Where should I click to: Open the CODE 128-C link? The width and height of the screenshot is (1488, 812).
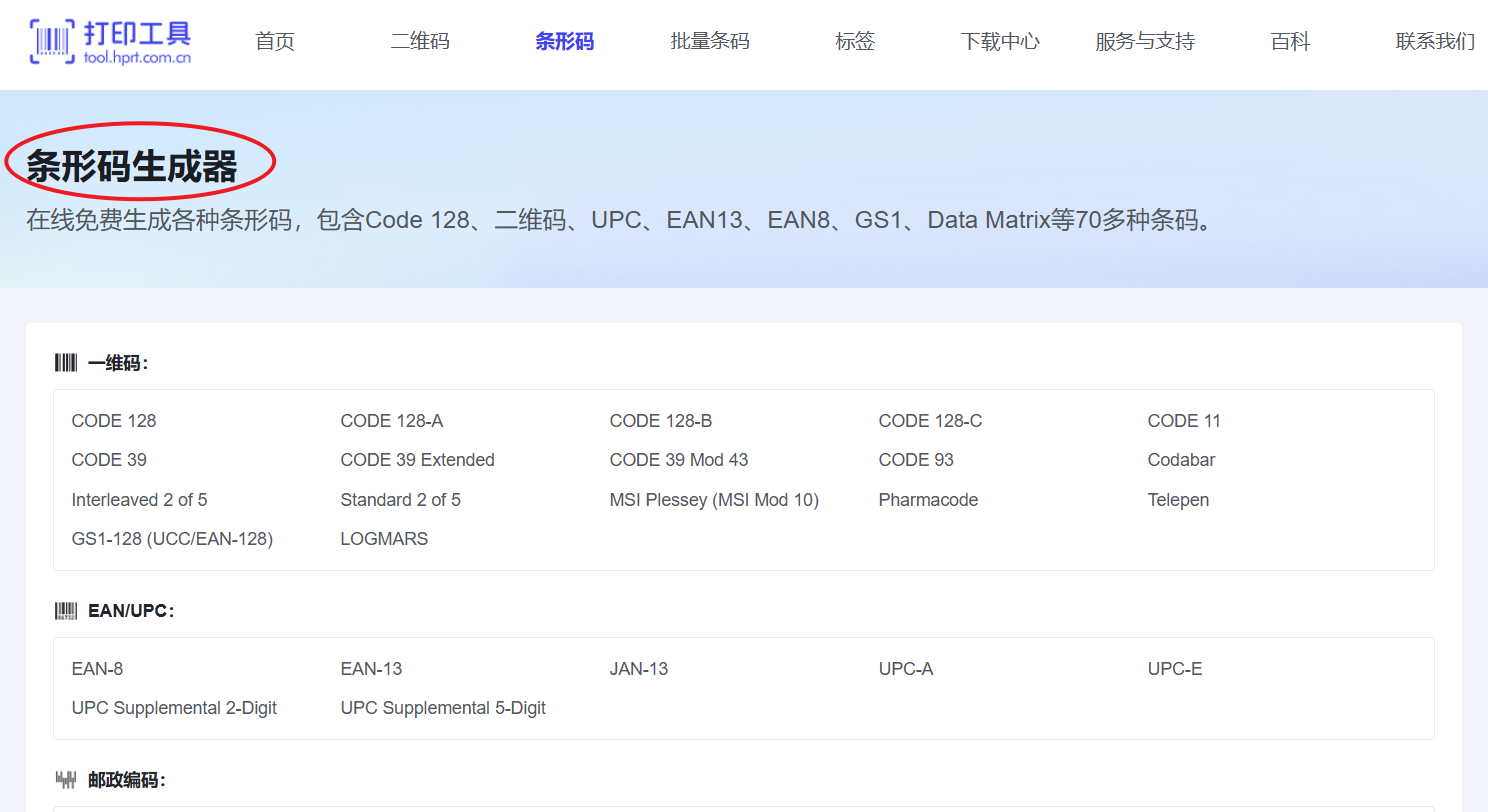point(930,421)
